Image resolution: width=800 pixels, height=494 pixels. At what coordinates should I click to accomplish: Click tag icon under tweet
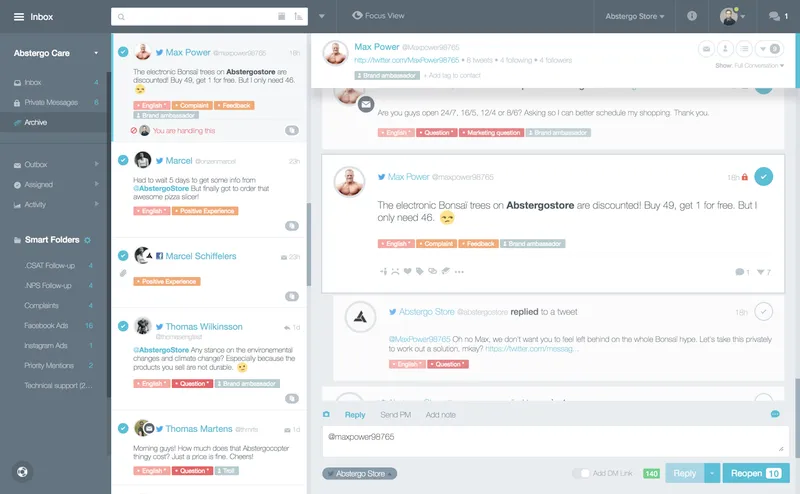click(419, 271)
